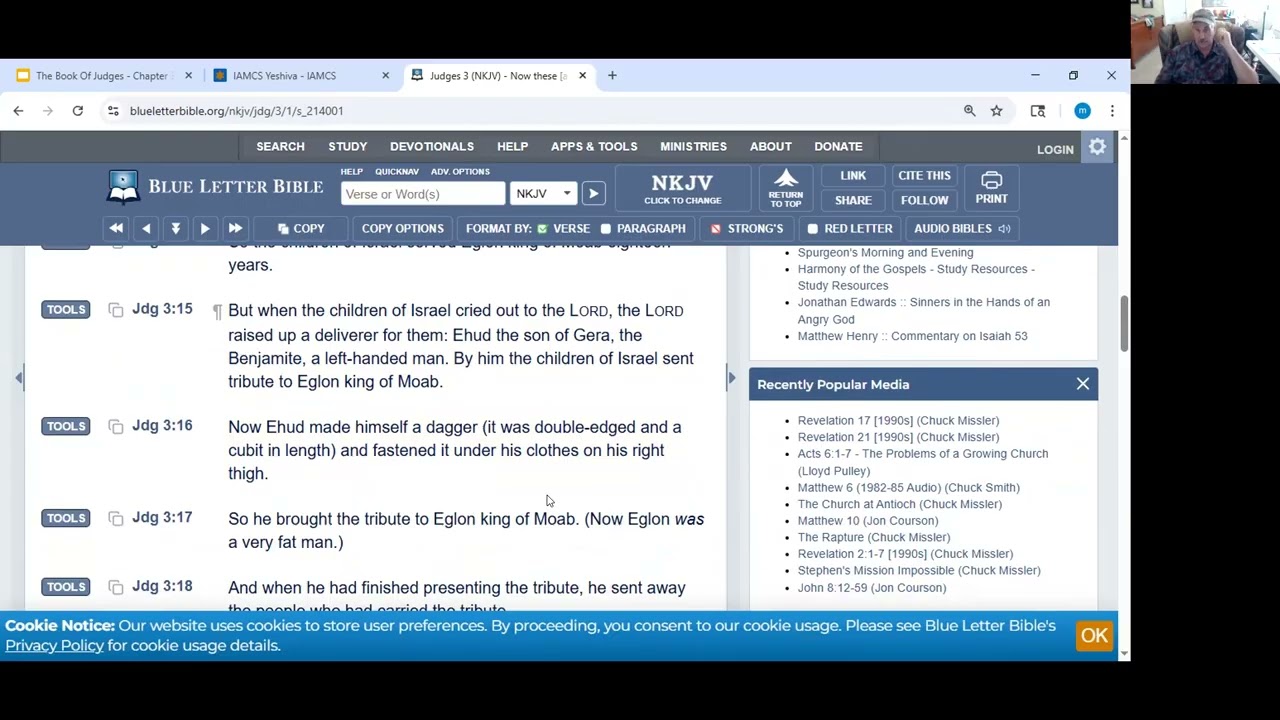Click the SHARE button

[853, 200]
